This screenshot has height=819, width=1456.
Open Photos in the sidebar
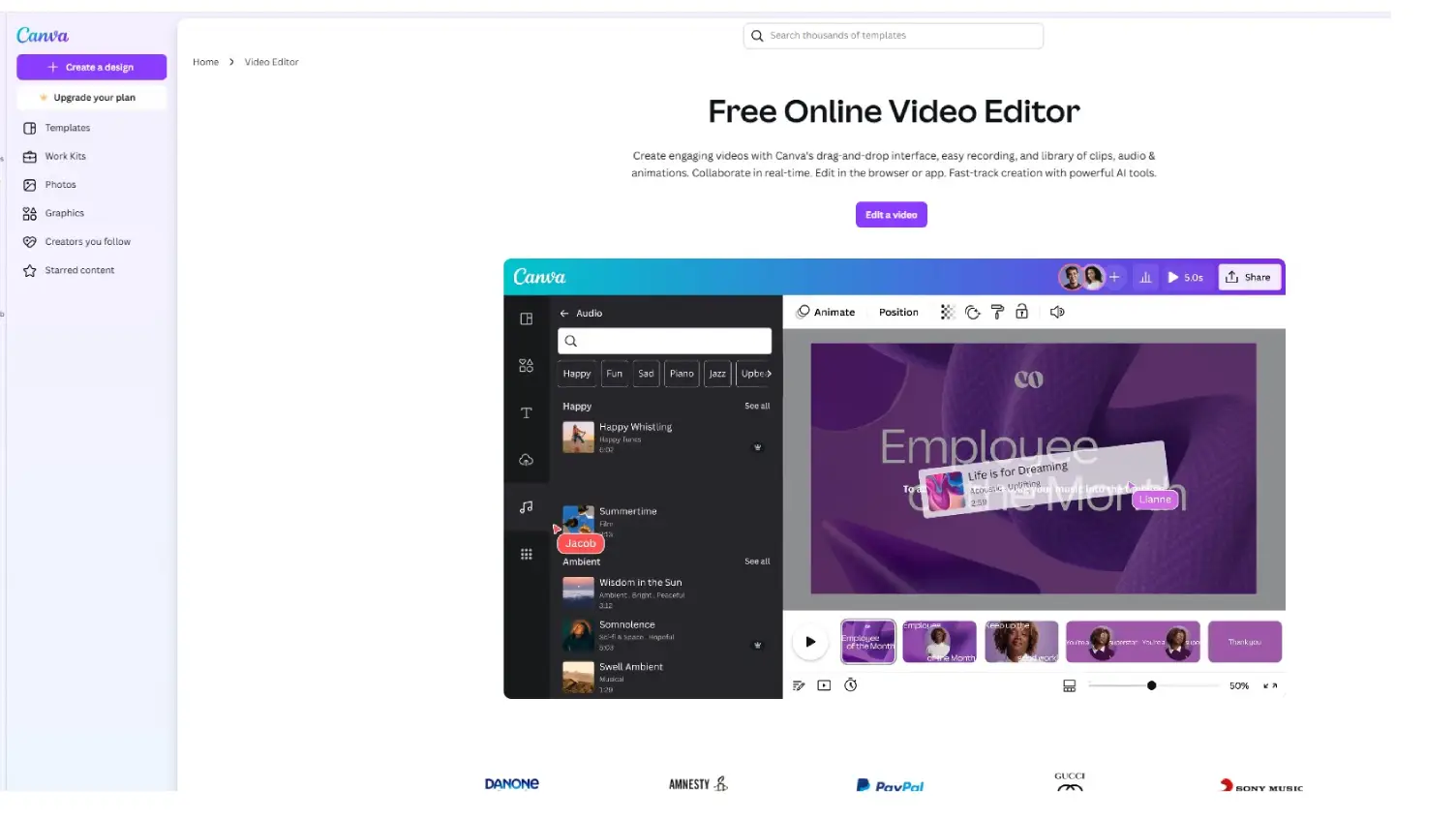tap(60, 185)
